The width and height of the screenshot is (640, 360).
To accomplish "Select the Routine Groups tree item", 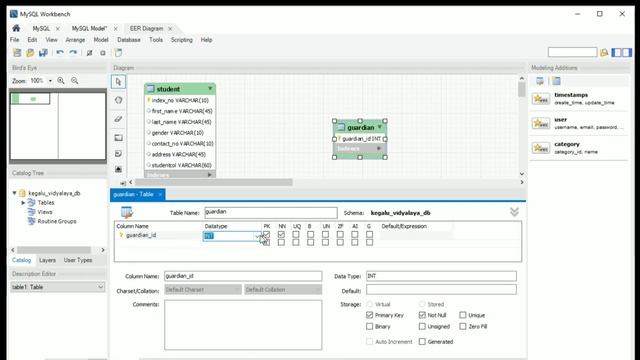I will coord(57,221).
